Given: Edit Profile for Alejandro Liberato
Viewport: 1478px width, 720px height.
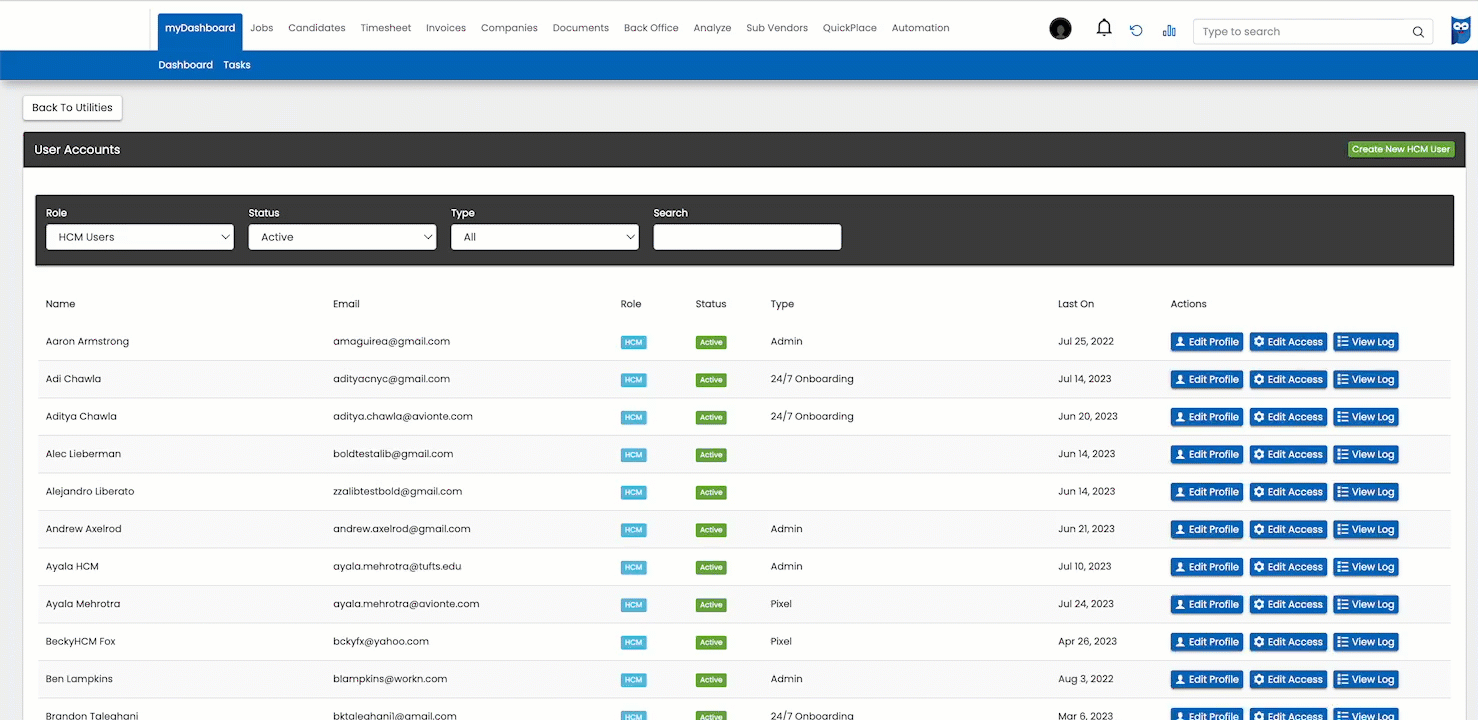Looking at the screenshot, I should click(1207, 492).
